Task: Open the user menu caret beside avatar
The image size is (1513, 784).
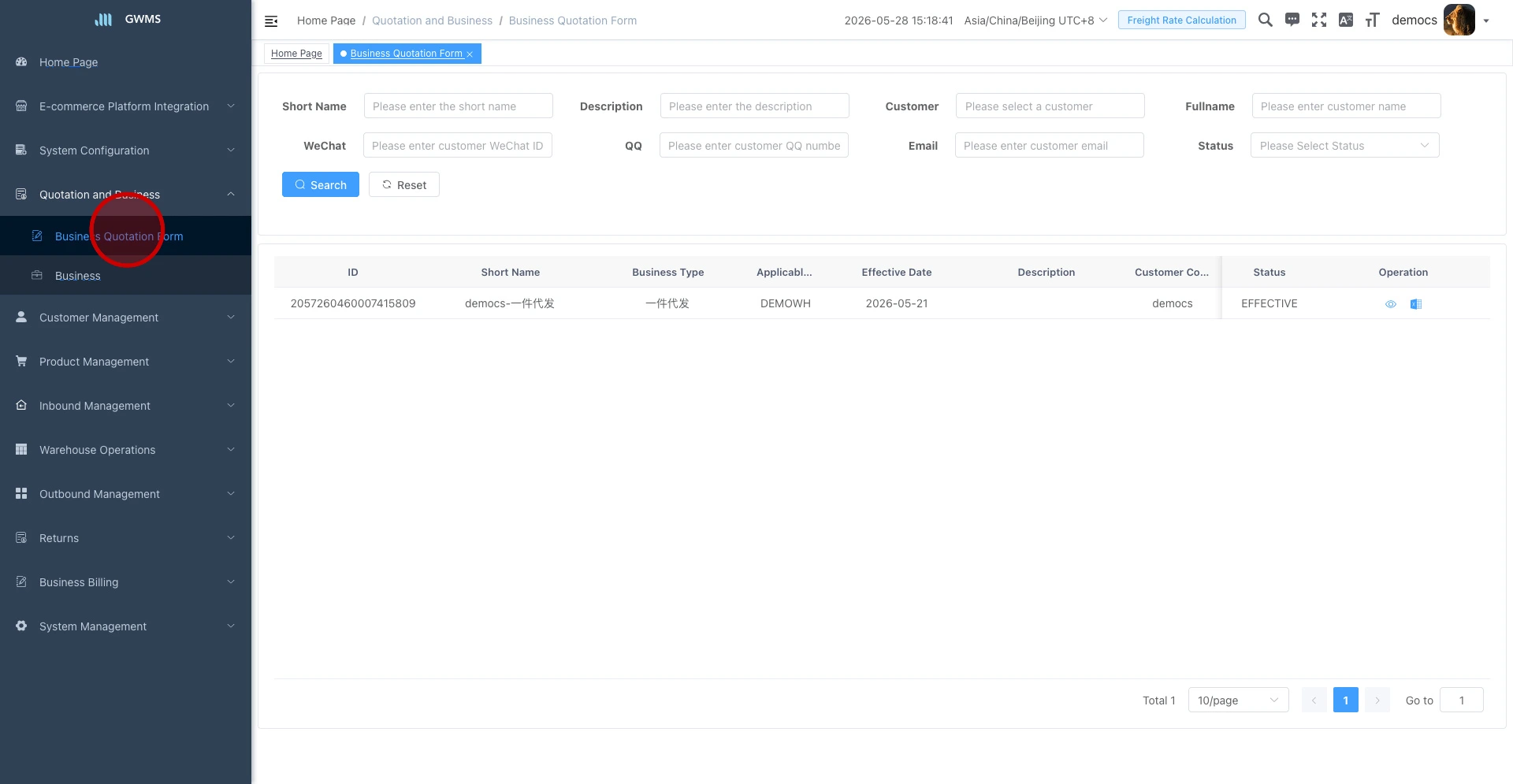Action: click(1486, 21)
